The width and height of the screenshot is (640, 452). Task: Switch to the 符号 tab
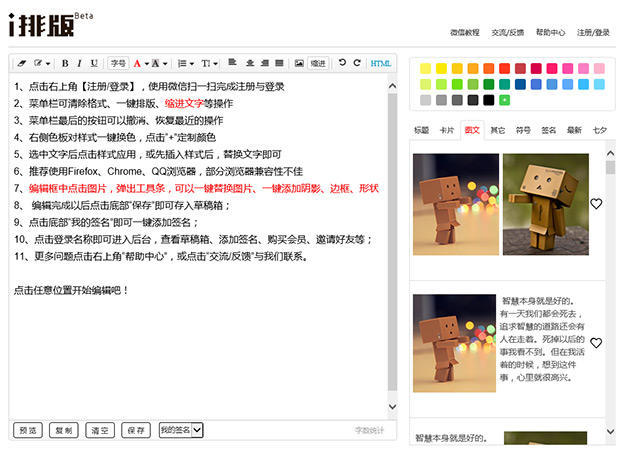523,131
